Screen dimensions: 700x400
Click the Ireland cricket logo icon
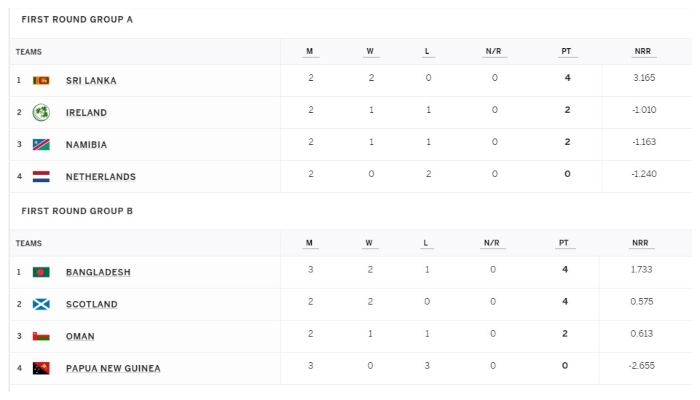click(41, 112)
